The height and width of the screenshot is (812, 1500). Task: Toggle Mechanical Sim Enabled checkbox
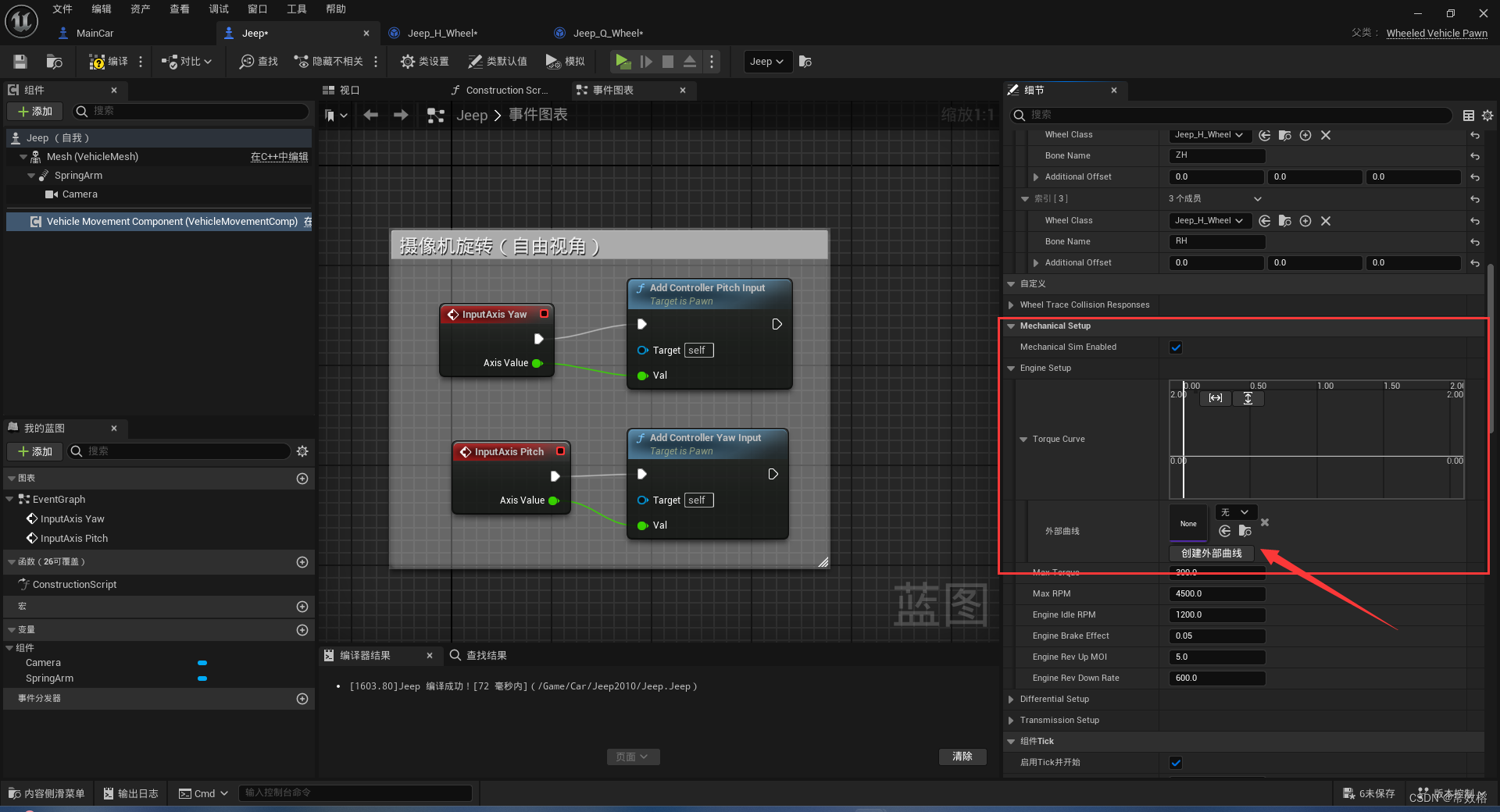[1176, 347]
